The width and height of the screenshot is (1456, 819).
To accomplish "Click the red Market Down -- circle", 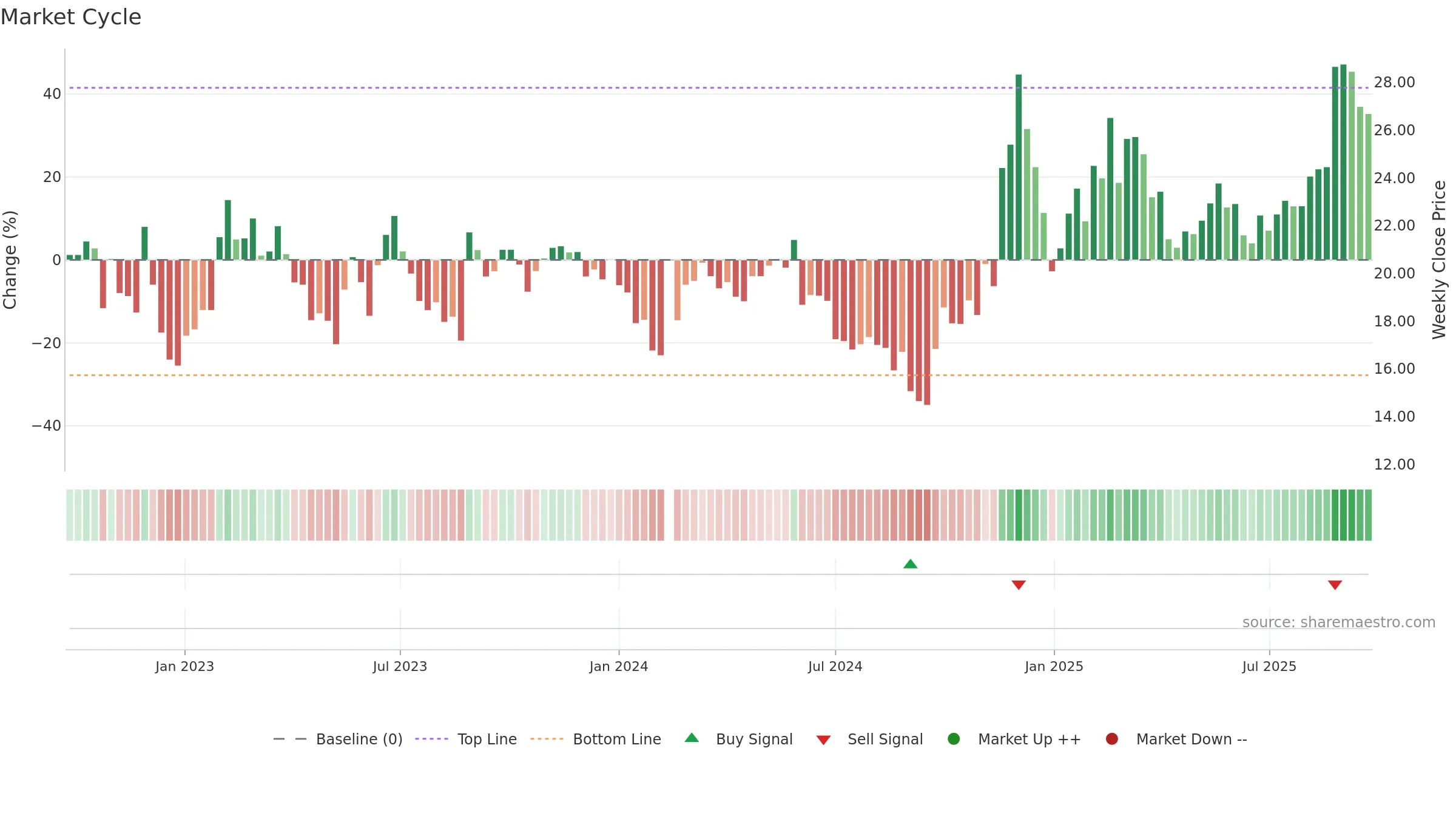I will click(1112, 739).
